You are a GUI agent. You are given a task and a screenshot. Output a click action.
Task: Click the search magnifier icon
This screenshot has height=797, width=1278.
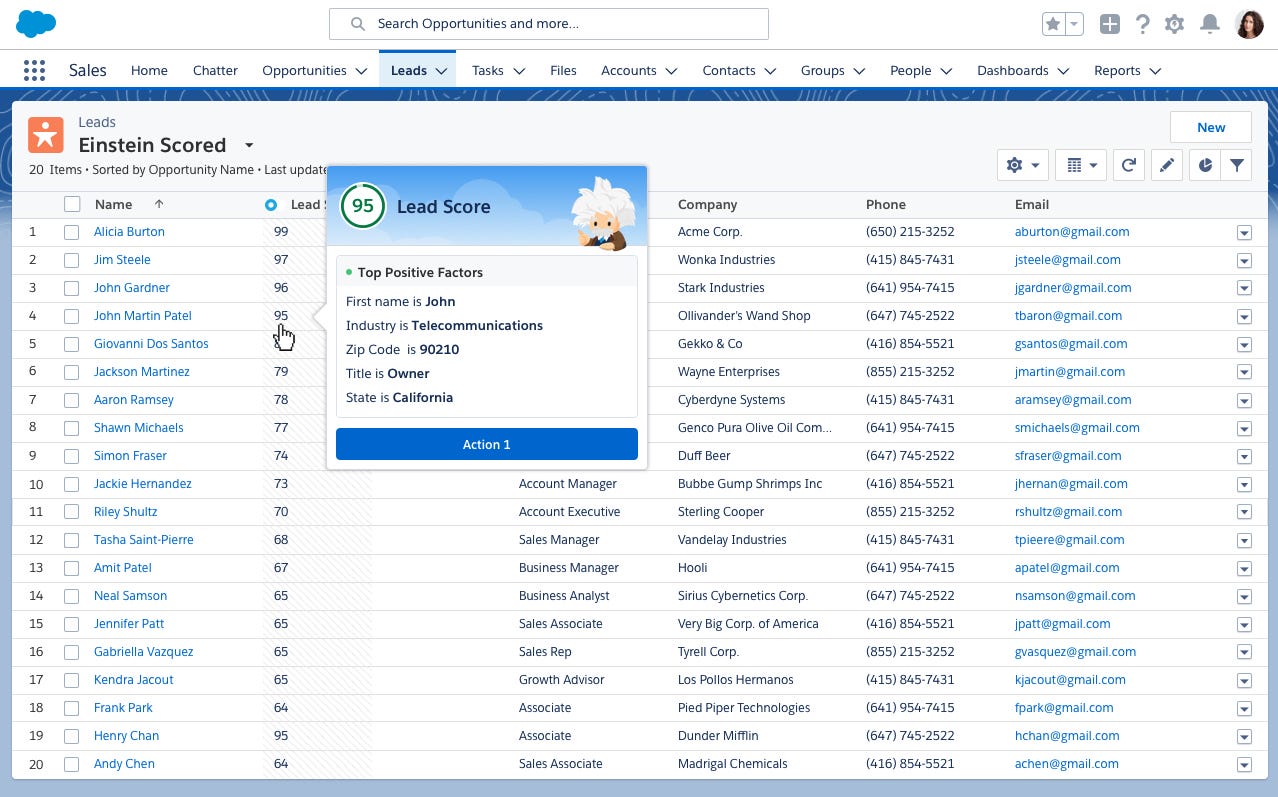358,24
